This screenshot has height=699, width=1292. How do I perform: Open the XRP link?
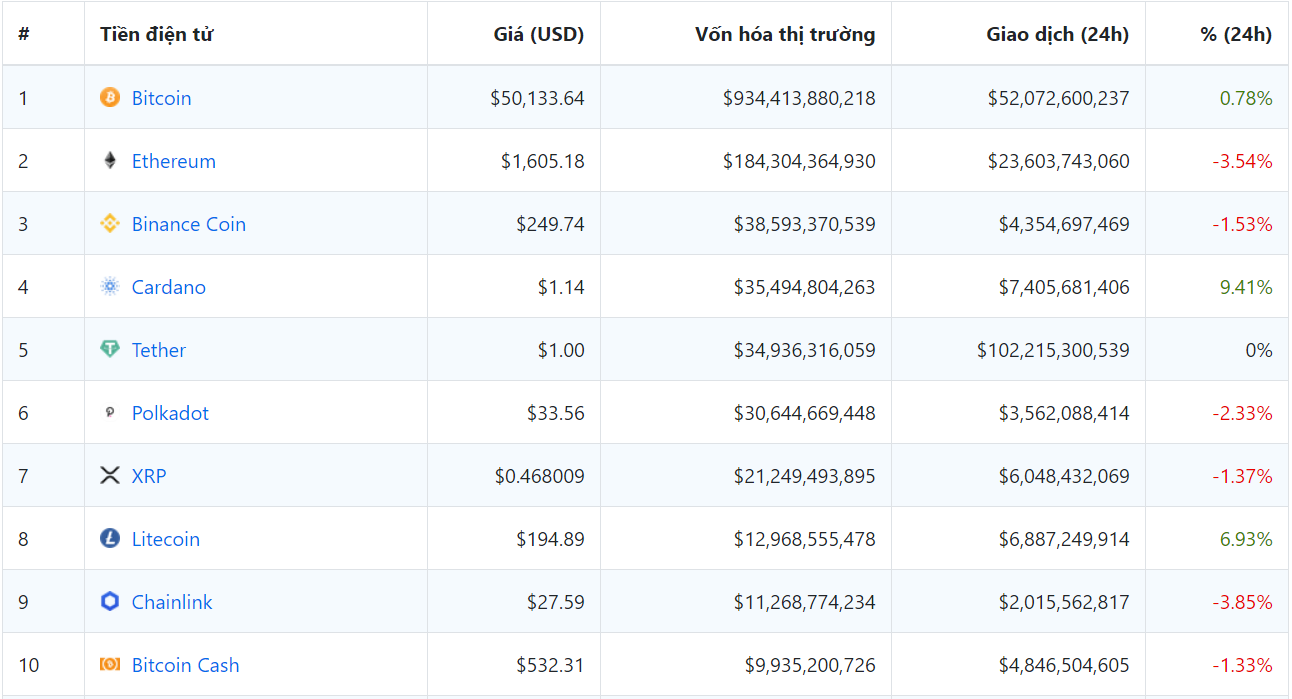coord(149,476)
